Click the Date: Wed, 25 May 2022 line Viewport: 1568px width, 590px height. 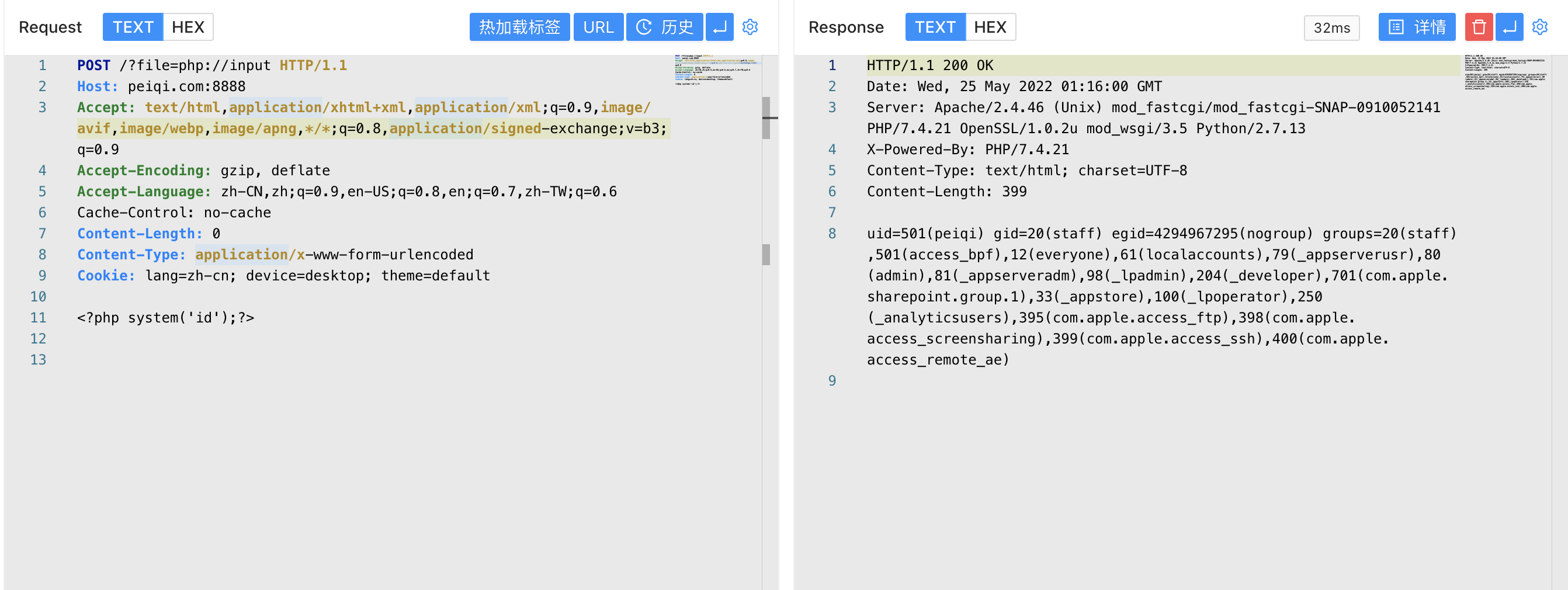coord(1015,86)
